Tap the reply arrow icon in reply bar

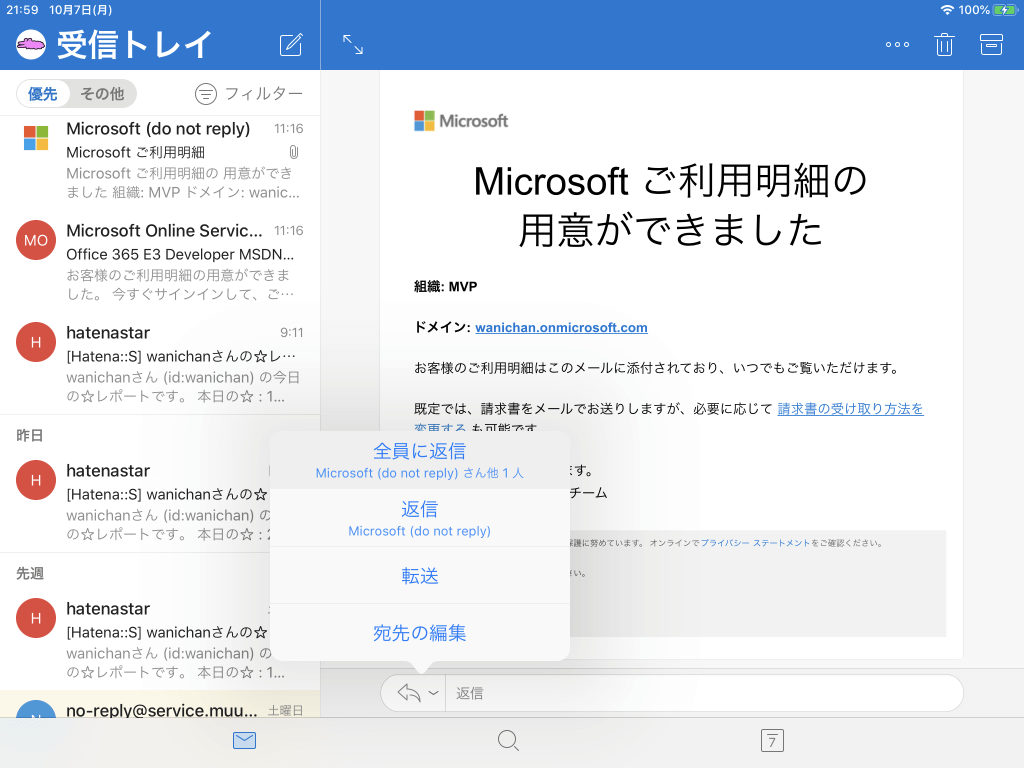pos(409,693)
